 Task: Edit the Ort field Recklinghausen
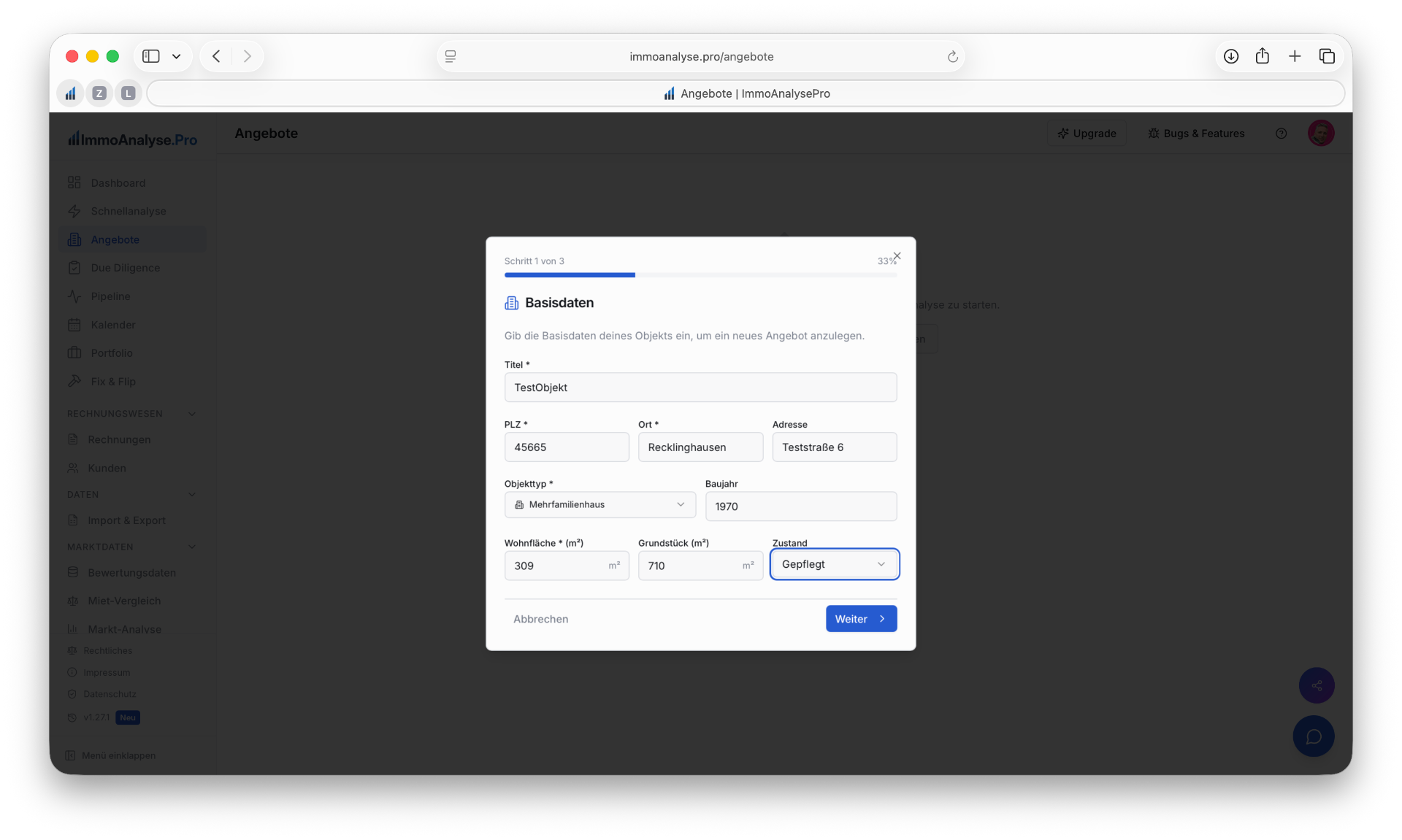(700, 447)
